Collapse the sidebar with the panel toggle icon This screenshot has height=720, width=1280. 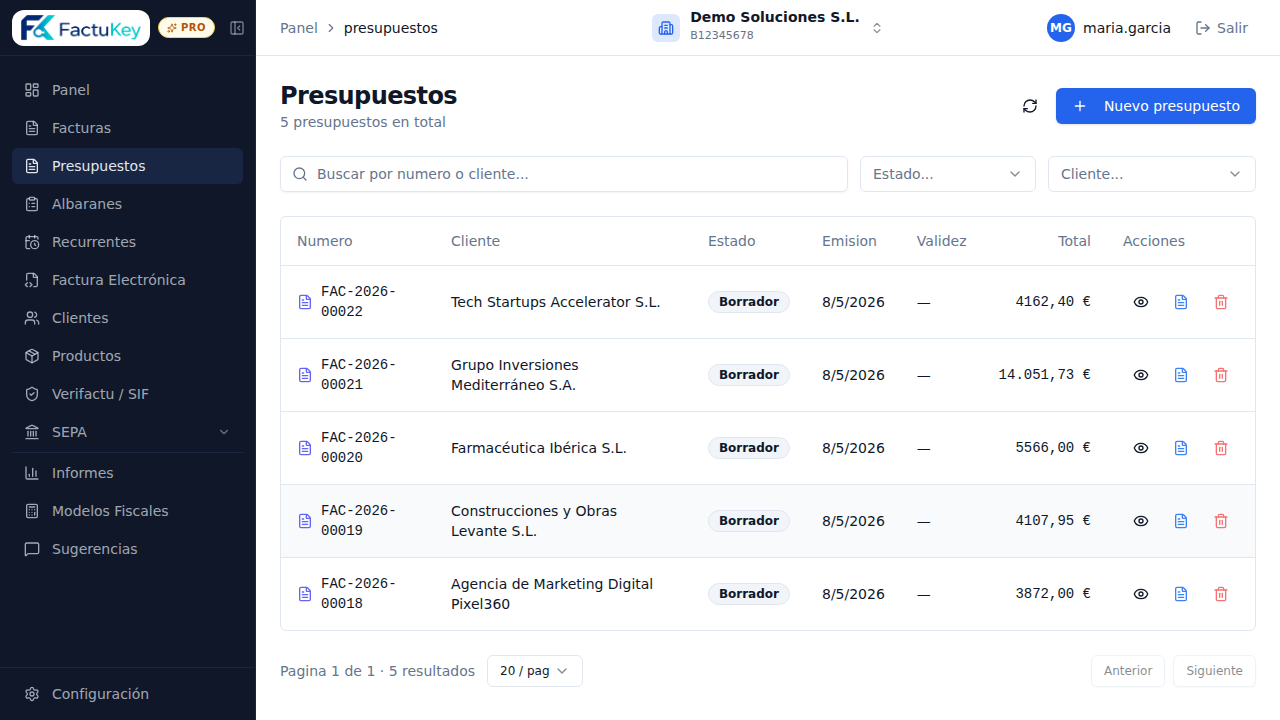tap(237, 28)
